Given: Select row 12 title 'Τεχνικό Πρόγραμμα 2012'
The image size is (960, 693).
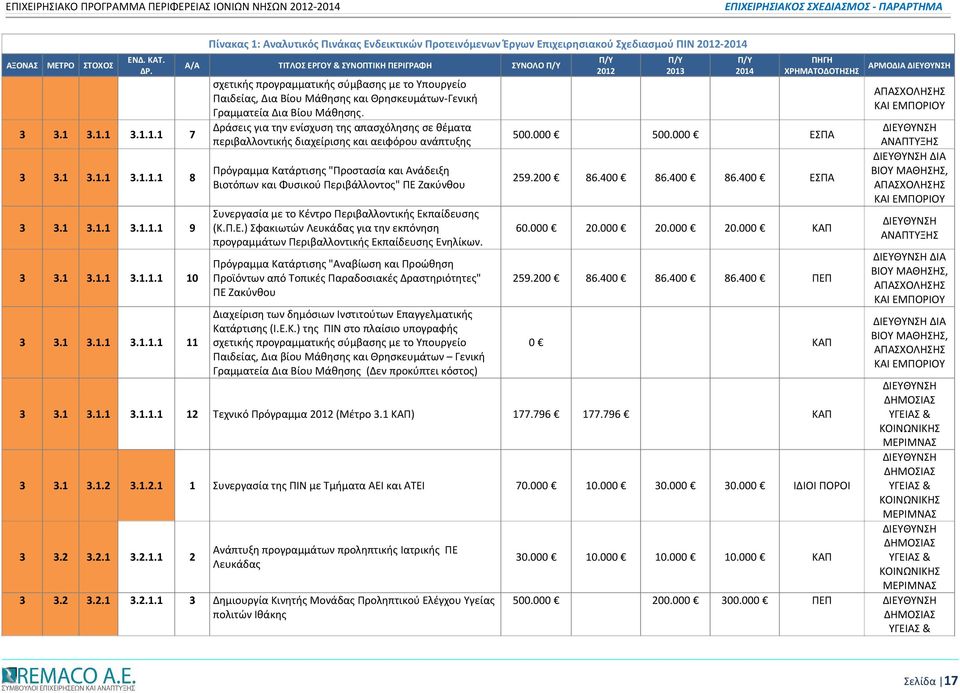Looking at the screenshot, I should (x=313, y=414).
